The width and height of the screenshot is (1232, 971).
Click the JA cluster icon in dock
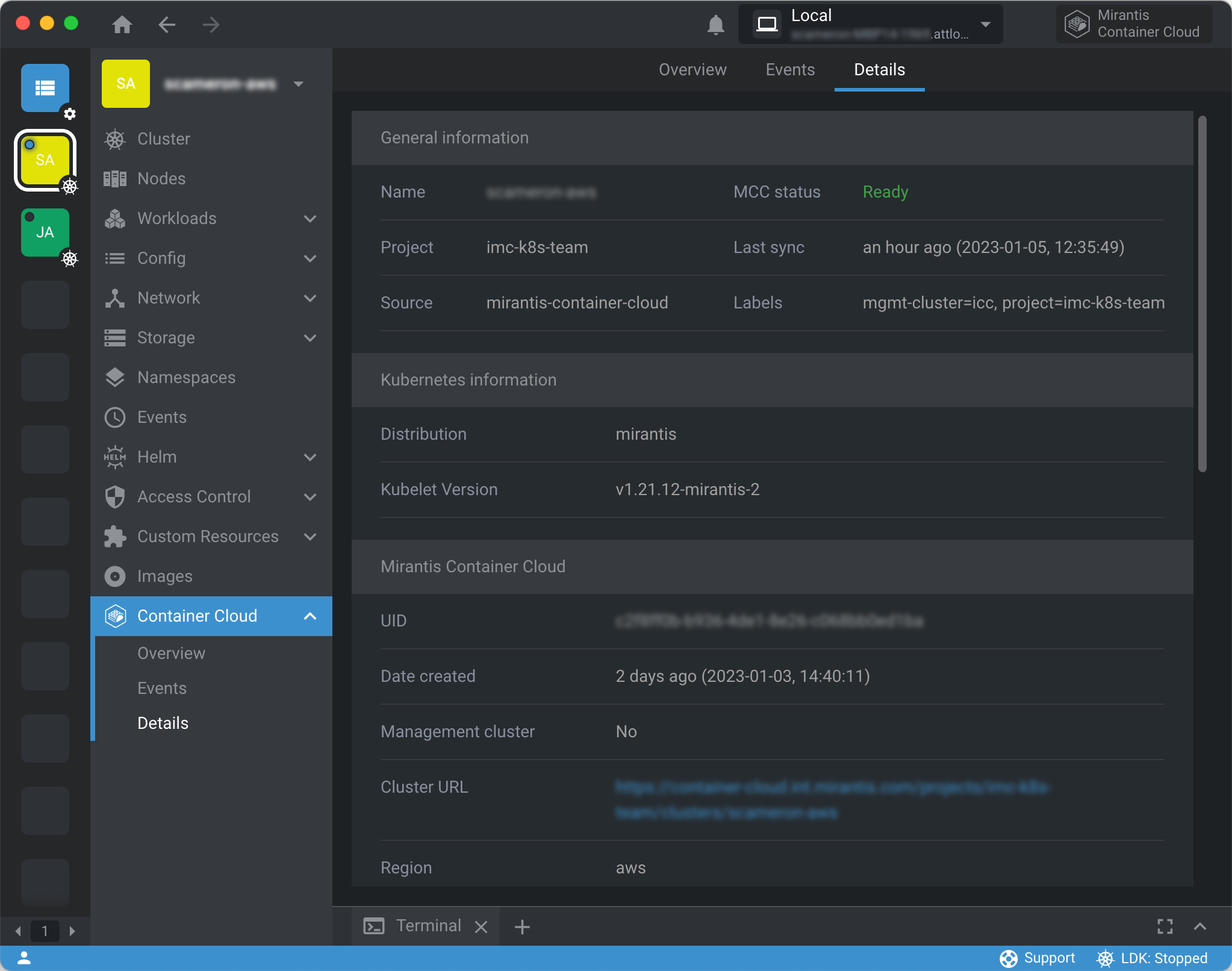[45, 232]
